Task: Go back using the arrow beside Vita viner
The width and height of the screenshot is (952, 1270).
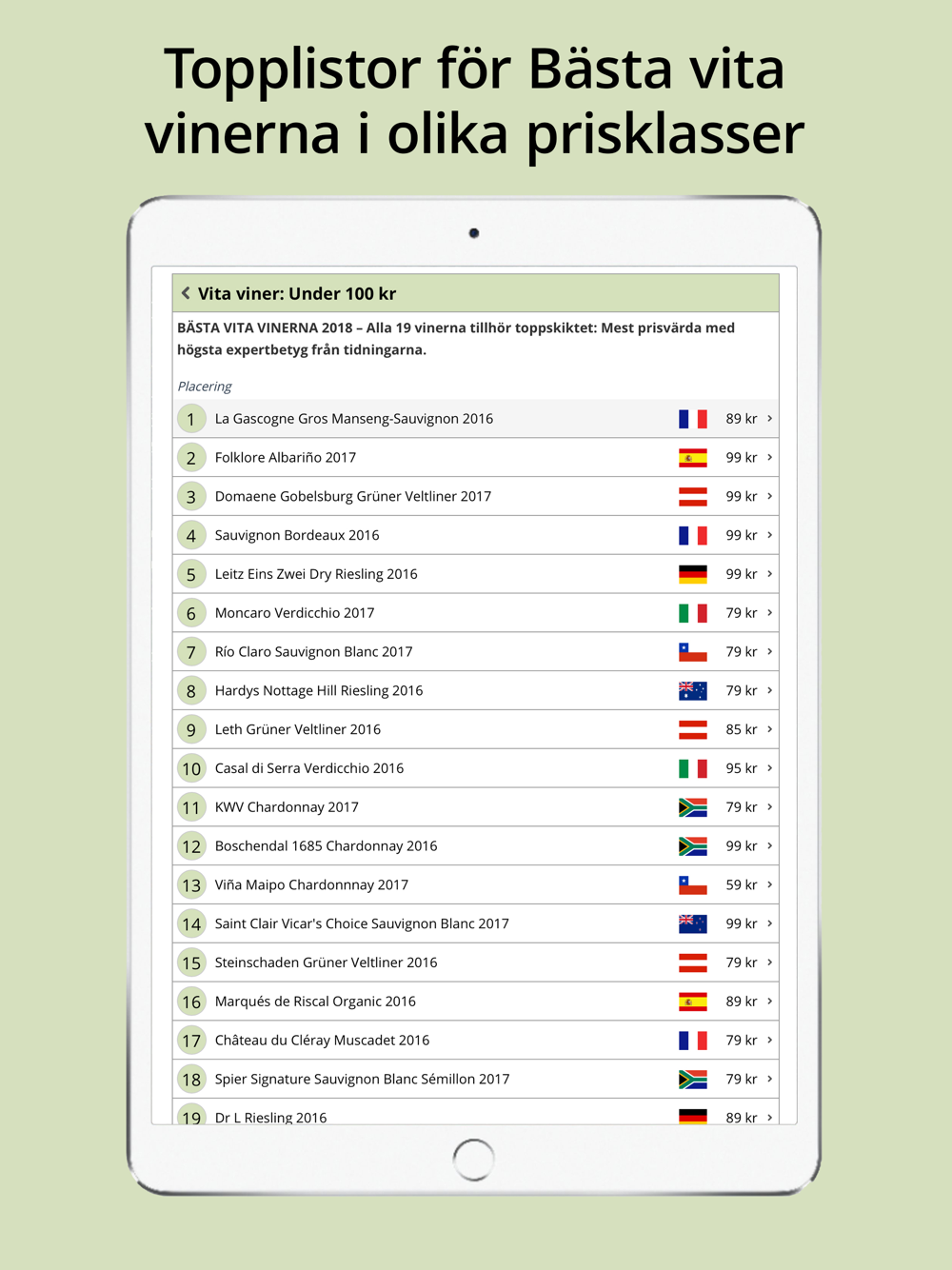Action: [186, 293]
